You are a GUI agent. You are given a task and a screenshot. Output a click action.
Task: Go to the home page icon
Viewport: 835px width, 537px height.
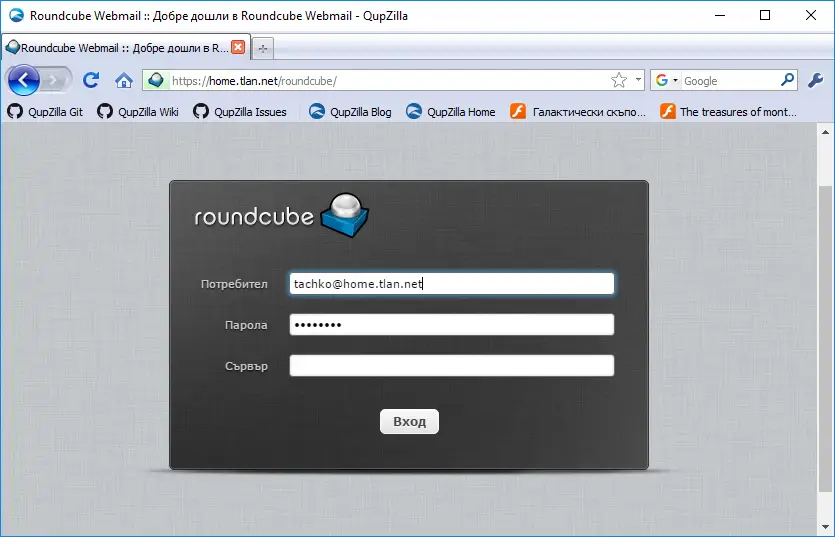124,80
